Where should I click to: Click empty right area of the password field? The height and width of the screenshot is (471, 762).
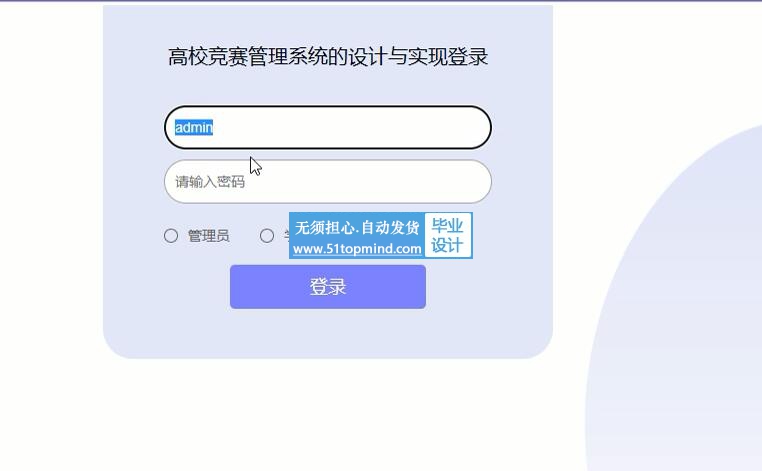tap(389, 182)
